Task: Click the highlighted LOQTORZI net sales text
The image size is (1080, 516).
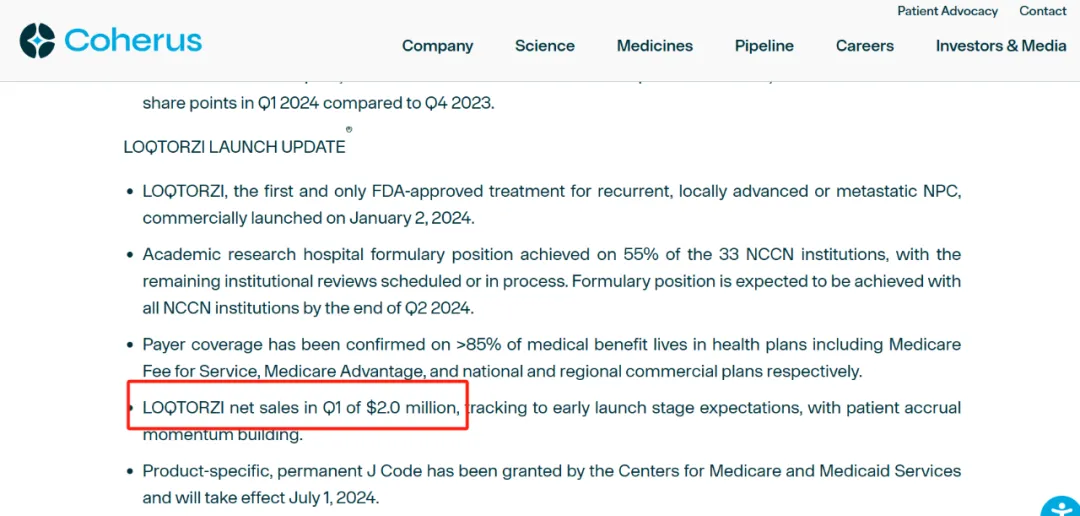Action: (300, 408)
